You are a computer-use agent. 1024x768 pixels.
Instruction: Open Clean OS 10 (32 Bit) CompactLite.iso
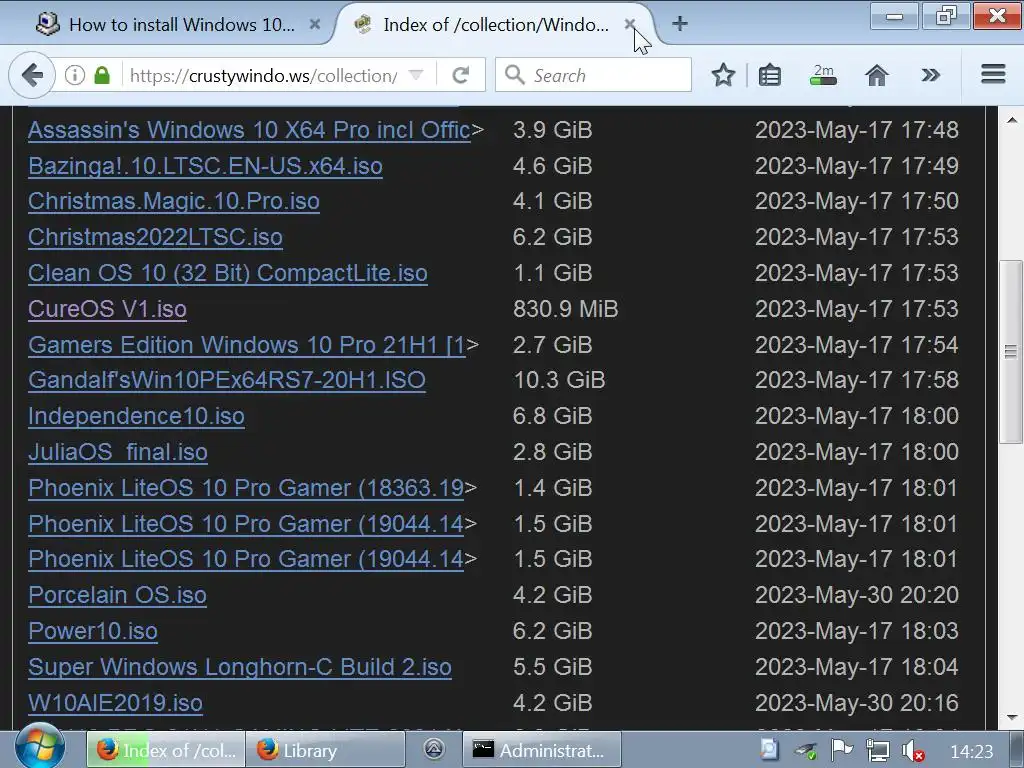coord(228,273)
